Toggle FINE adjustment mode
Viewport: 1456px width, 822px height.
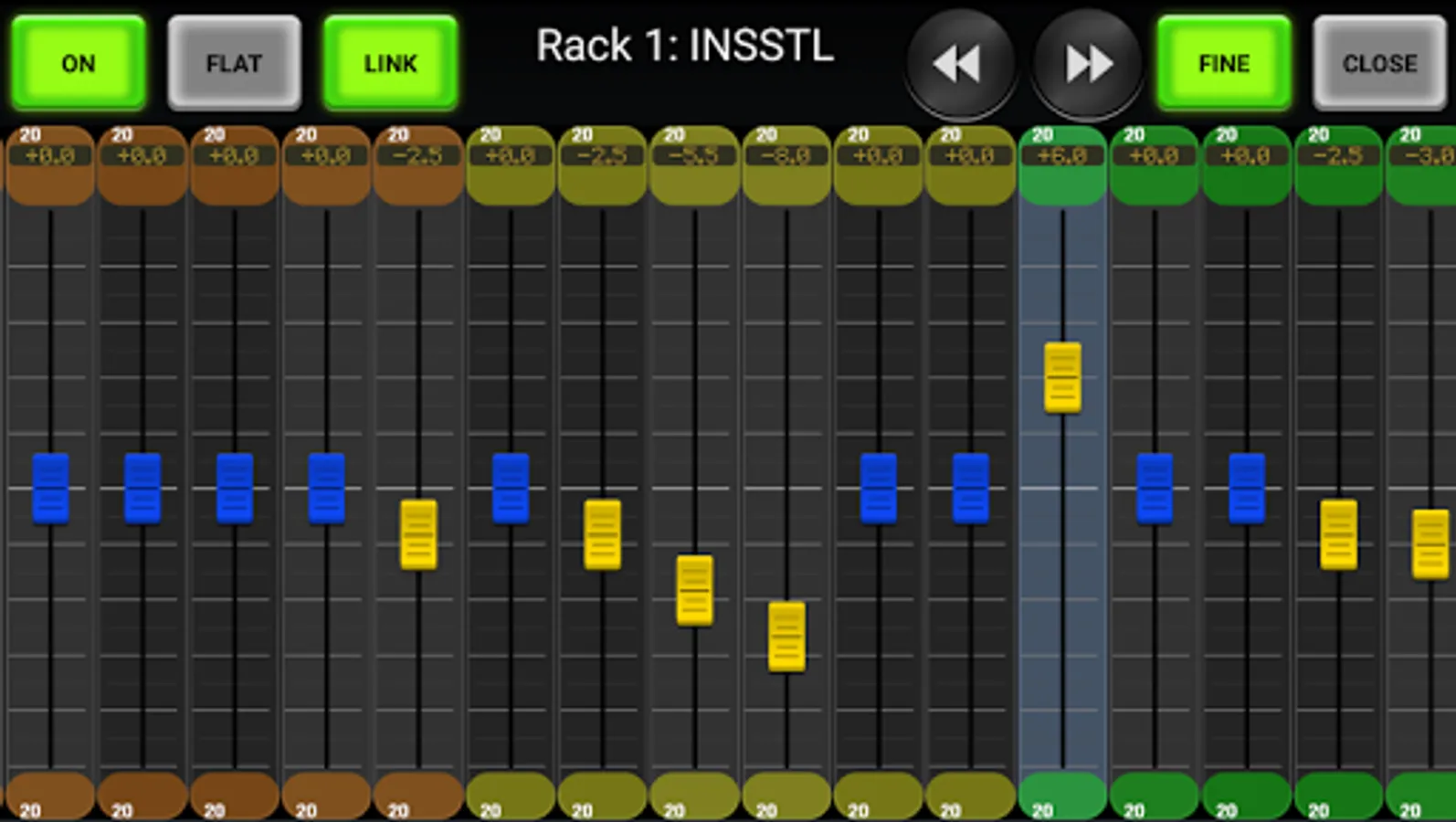[1224, 63]
